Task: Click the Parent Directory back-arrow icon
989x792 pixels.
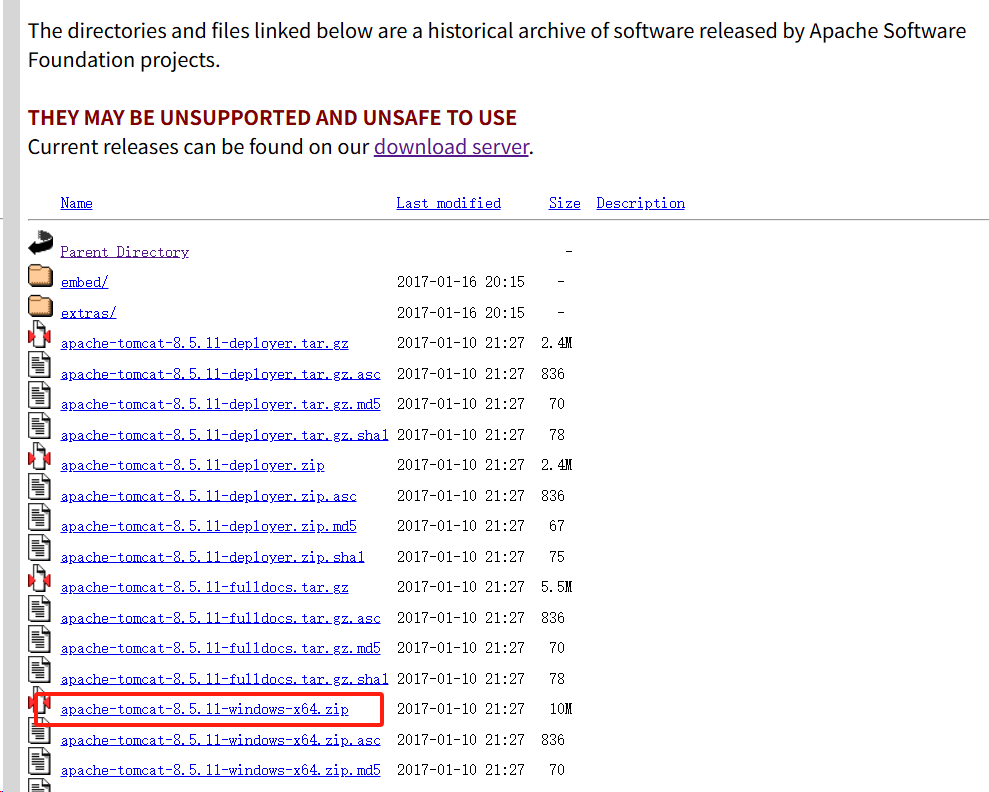Action: 40,243
